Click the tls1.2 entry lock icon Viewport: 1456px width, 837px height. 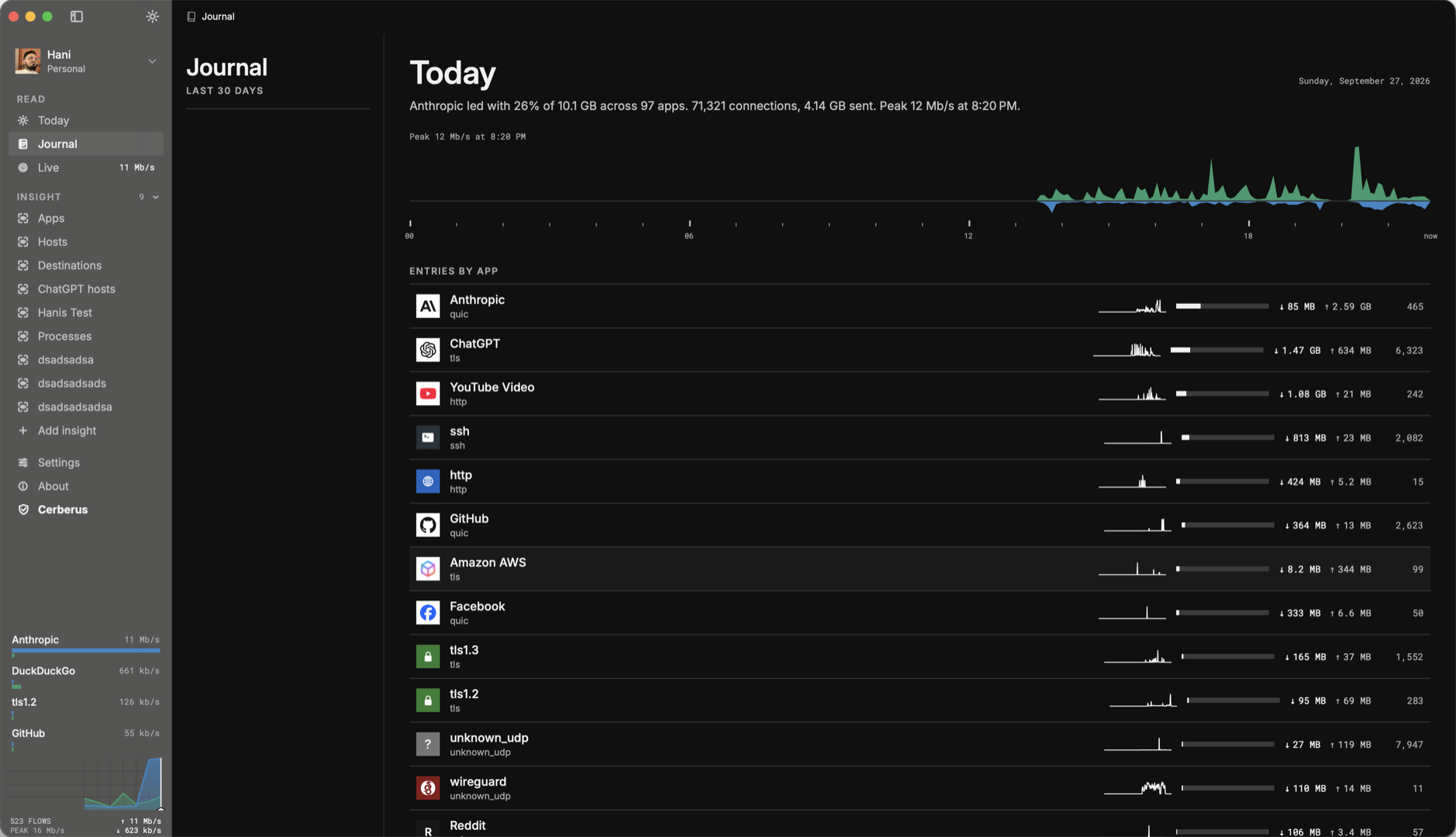[x=428, y=700]
